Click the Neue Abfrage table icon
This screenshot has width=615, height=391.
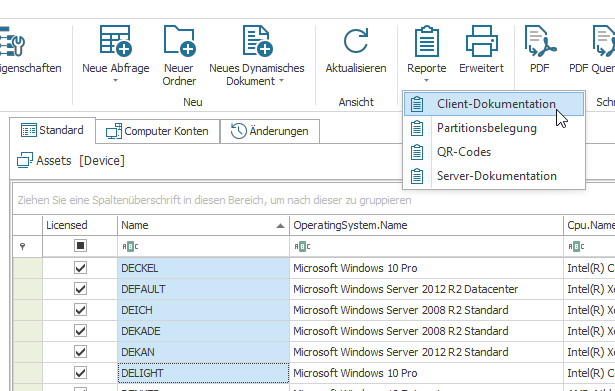115,41
